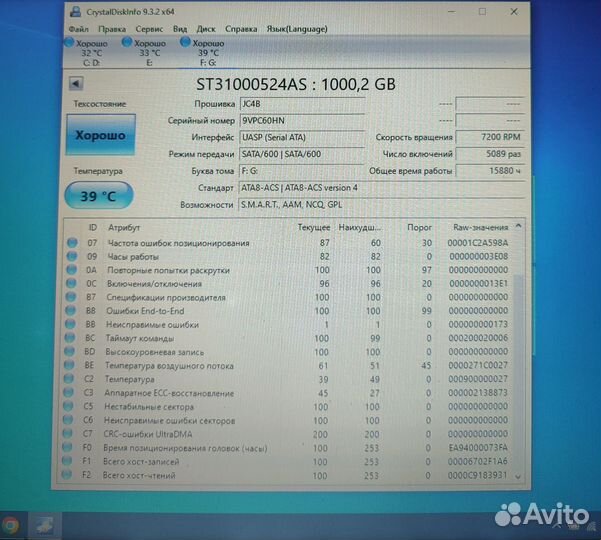The width and height of the screenshot is (601, 540).
Task: Click raw value 00001C2A598A
Action: pyautogui.click(x=478, y=243)
